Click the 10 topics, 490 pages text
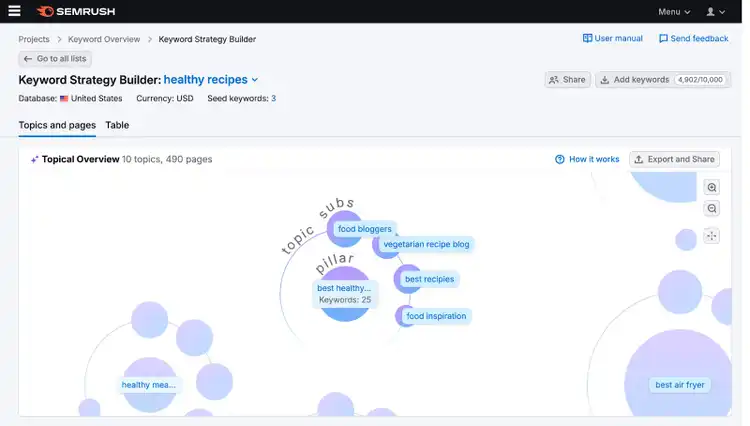Viewport: 750px width, 426px height. [x=167, y=159]
